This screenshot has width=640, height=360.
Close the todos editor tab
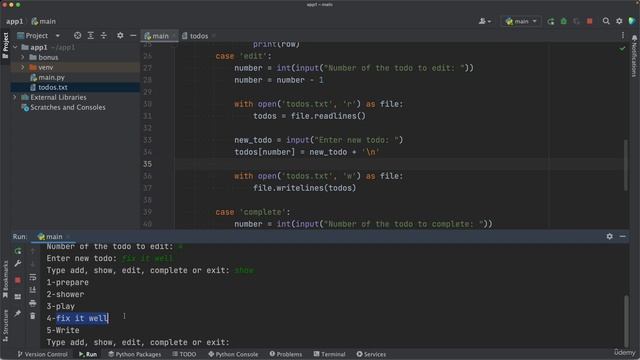tap(213, 36)
